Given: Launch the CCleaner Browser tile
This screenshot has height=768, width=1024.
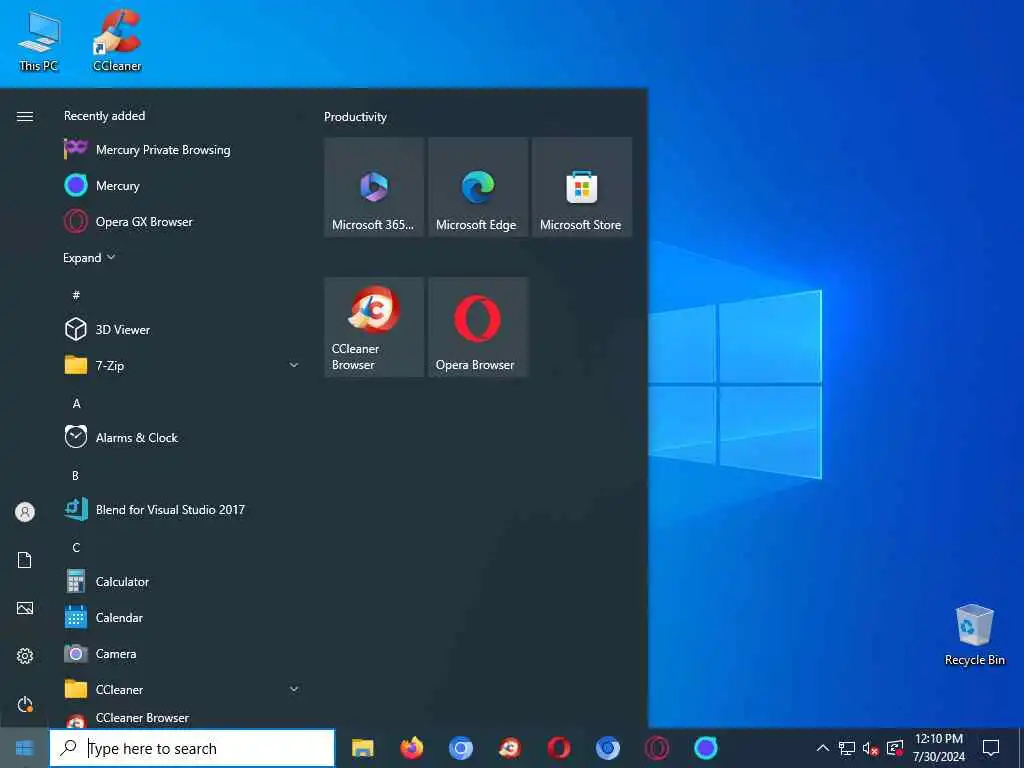Looking at the screenshot, I should click(374, 327).
